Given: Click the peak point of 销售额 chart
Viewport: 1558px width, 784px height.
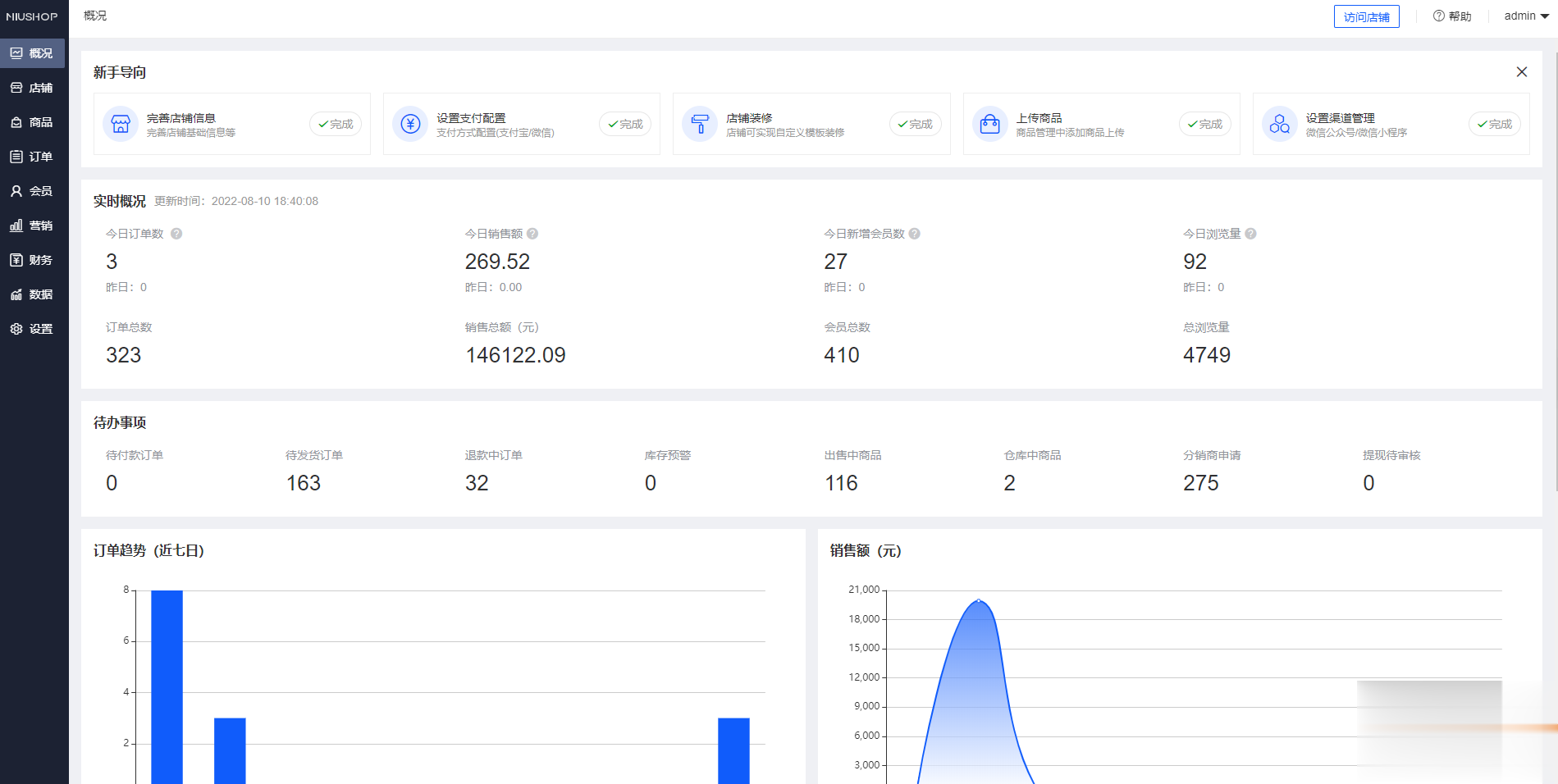Looking at the screenshot, I should [x=978, y=600].
